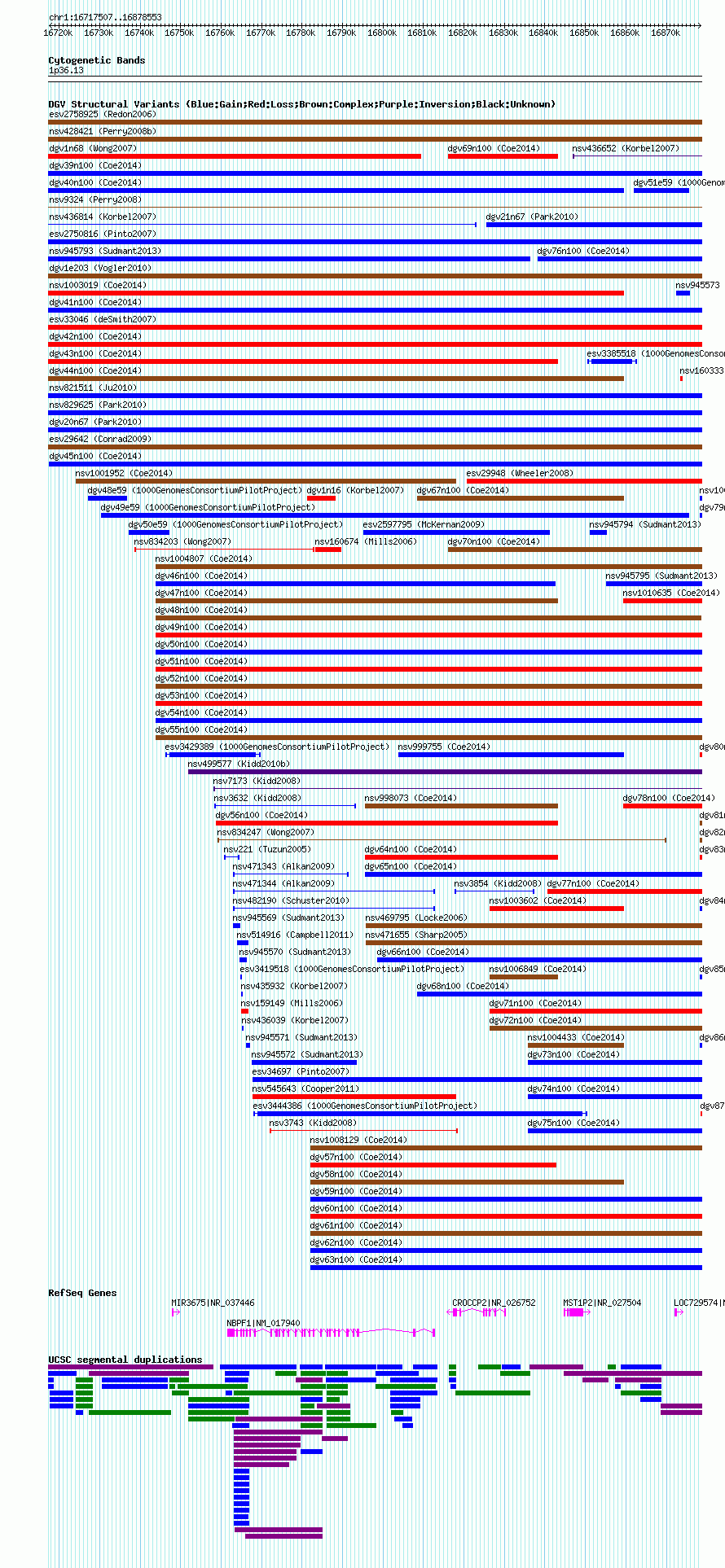Click the nsv436652 (Korbel2007) label
This screenshot has height=1568, width=725.
click(626, 148)
